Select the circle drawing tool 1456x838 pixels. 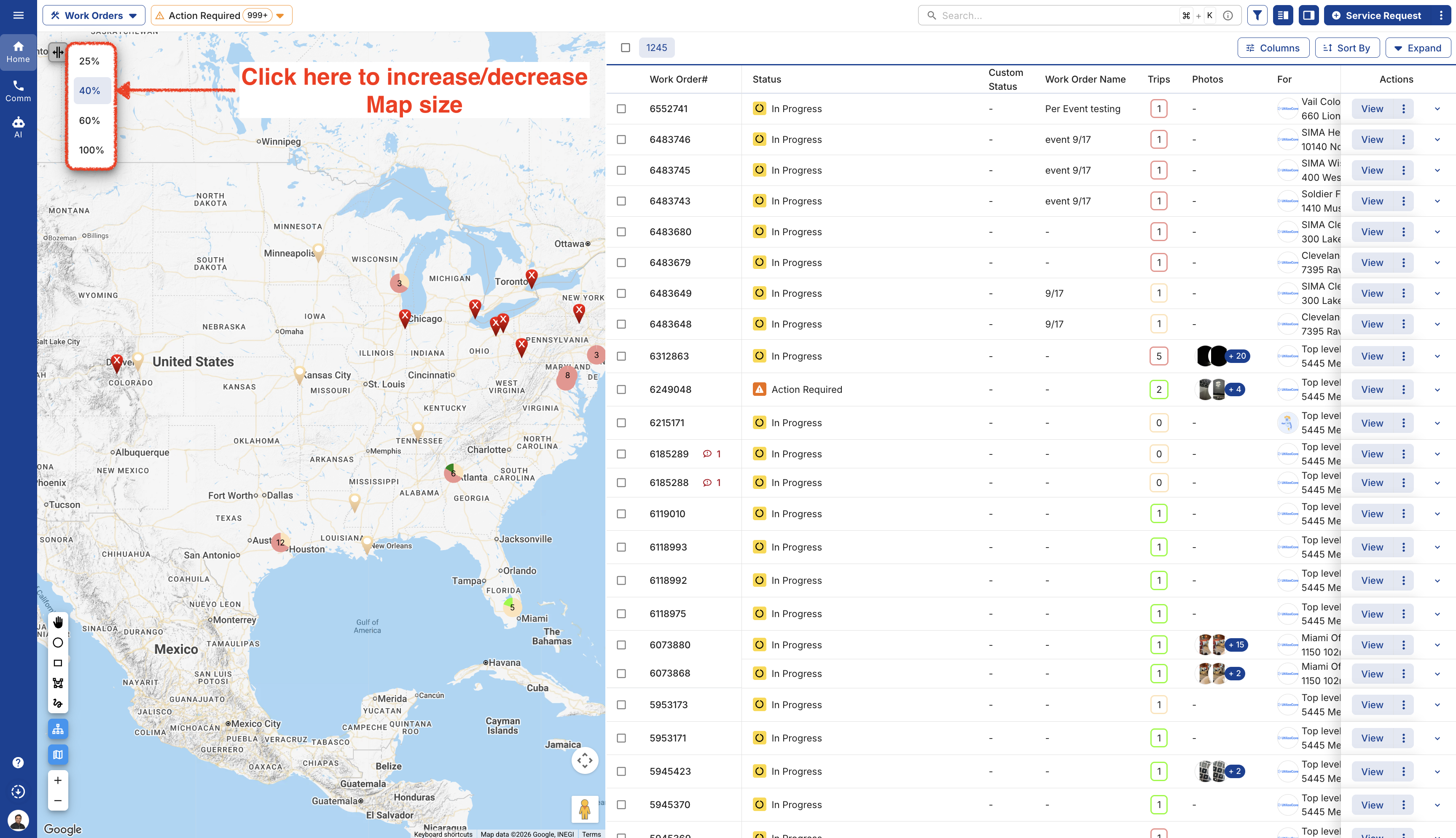click(58, 642)
